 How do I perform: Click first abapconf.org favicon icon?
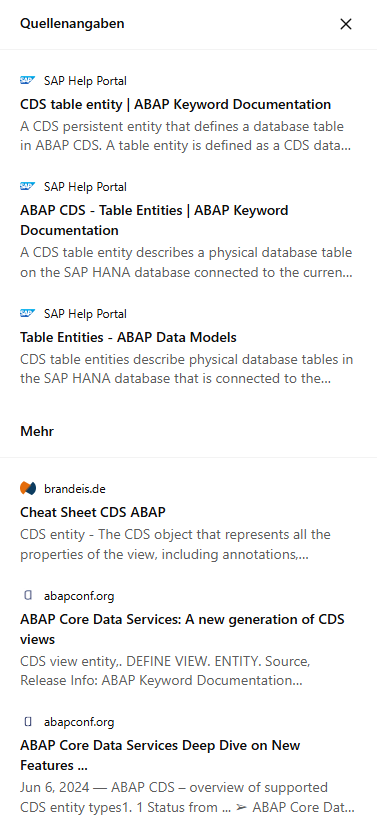tap(28, 595)
